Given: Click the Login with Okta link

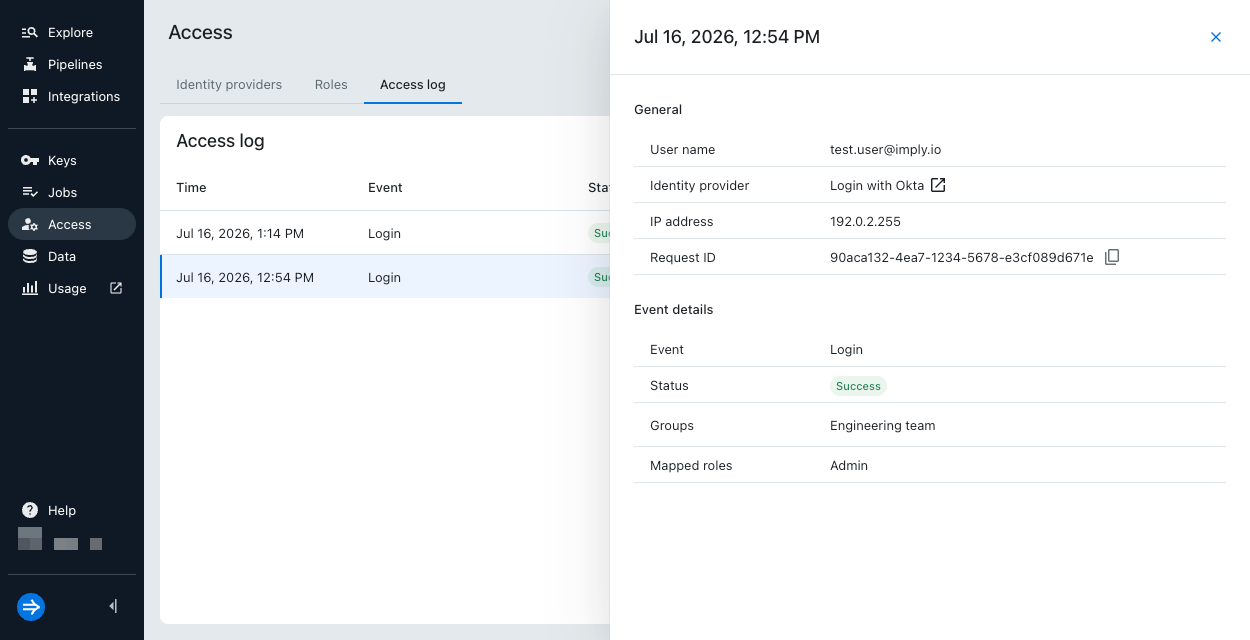Looking at the screenshot, I should (877, 185).
